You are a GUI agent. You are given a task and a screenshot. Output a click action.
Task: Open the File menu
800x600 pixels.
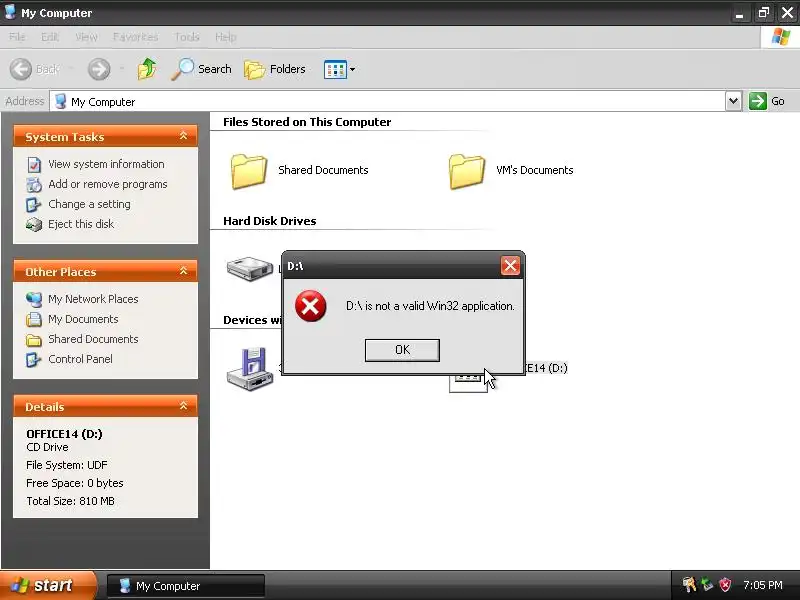[x=17, y=37]
